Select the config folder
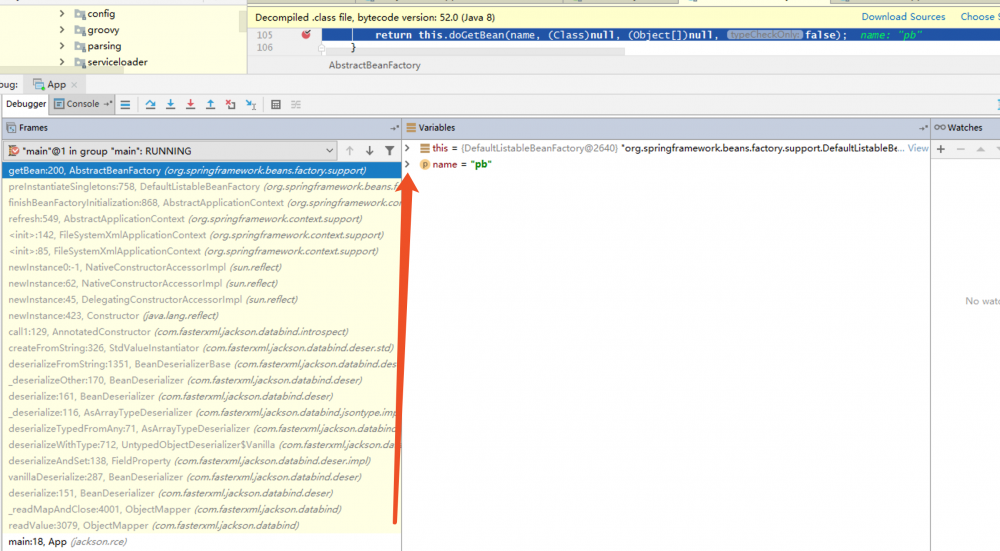This screenshot has height=551, width=1000. point(95,13)
